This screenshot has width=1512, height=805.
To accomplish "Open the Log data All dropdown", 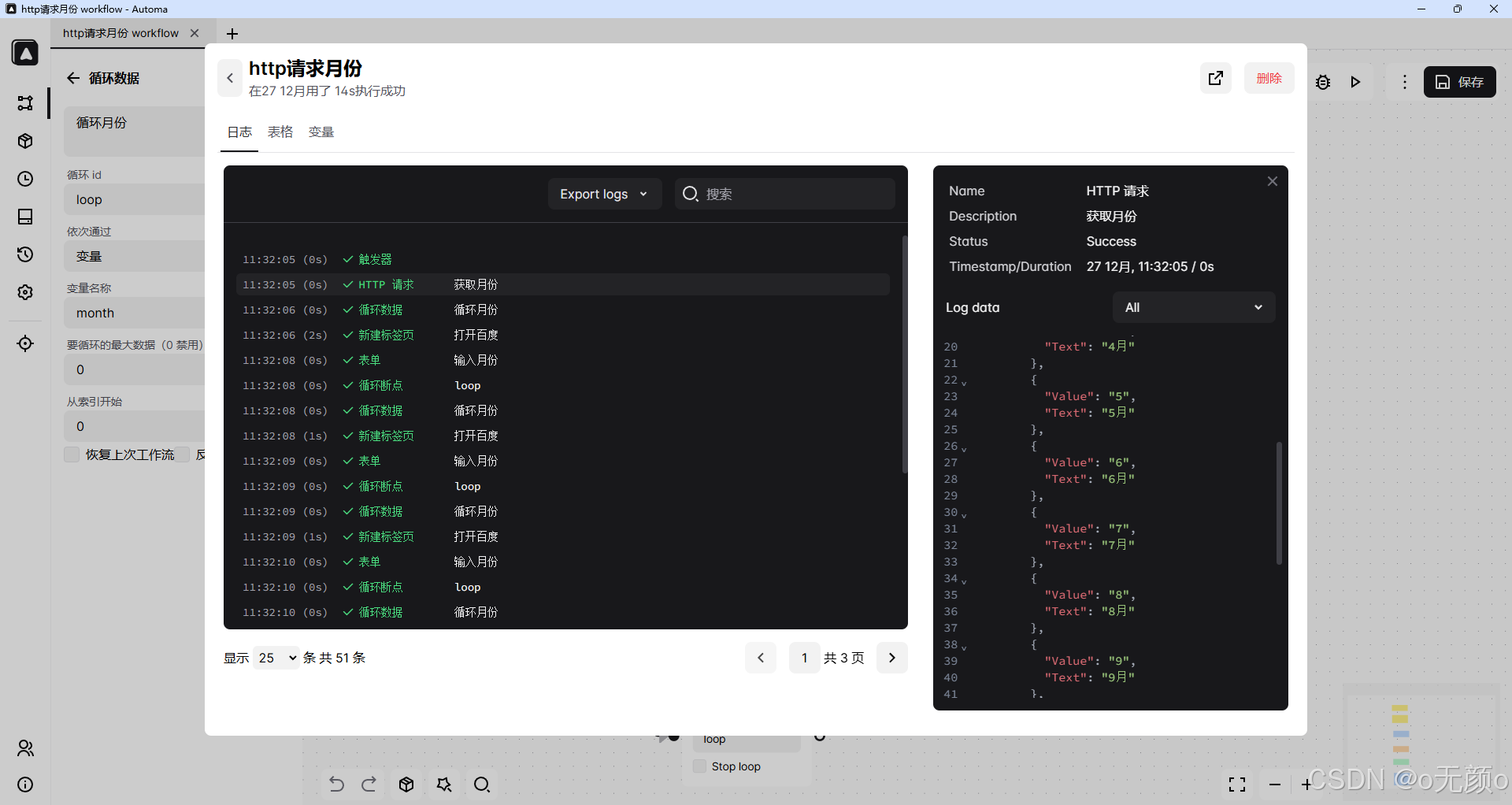I will click(x=1194, y=307).
